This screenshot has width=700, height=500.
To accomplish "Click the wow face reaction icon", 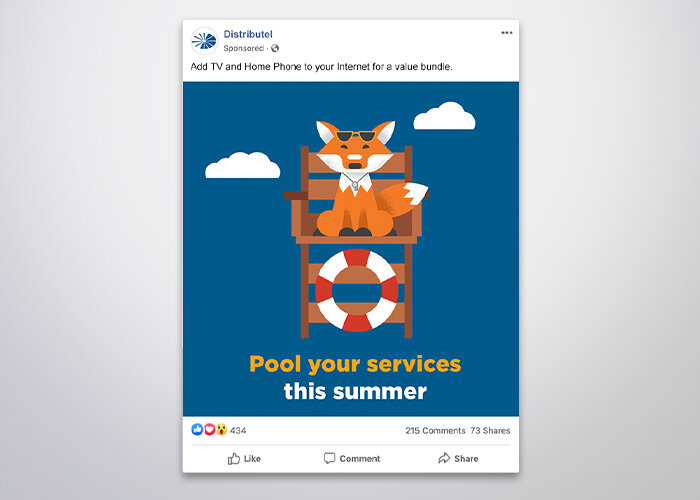I will (221, 429).
